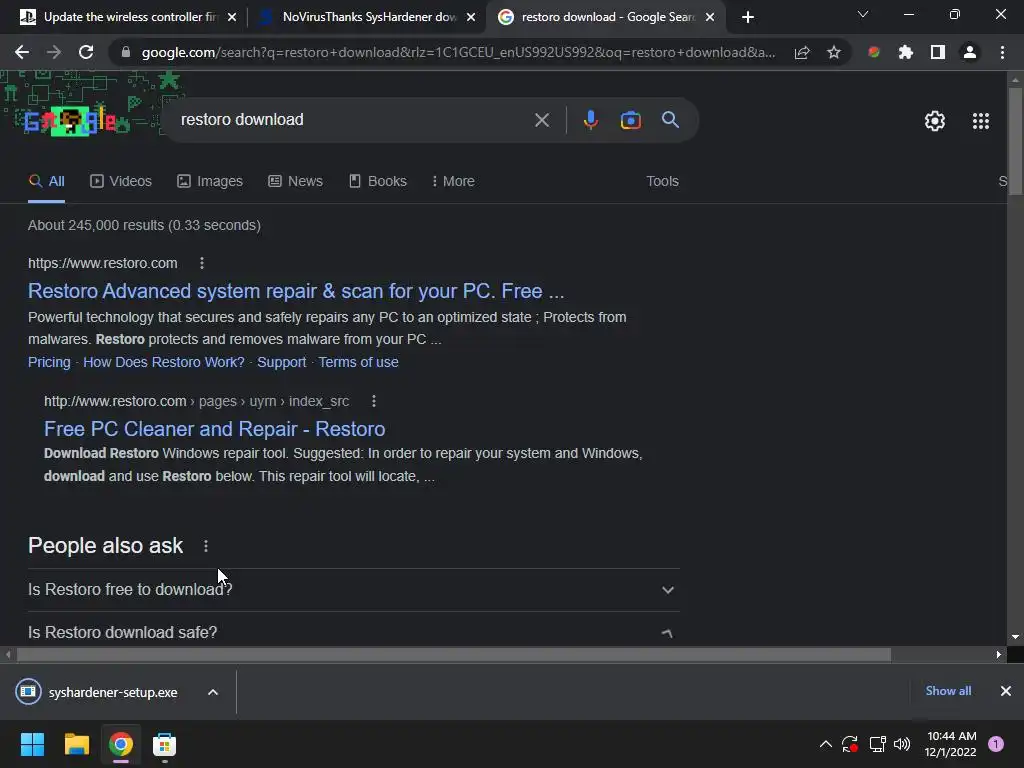Close the downloads bar
Viewport: 1024px width, 768px height.
pyautogui.click(x=1006, y=691)
